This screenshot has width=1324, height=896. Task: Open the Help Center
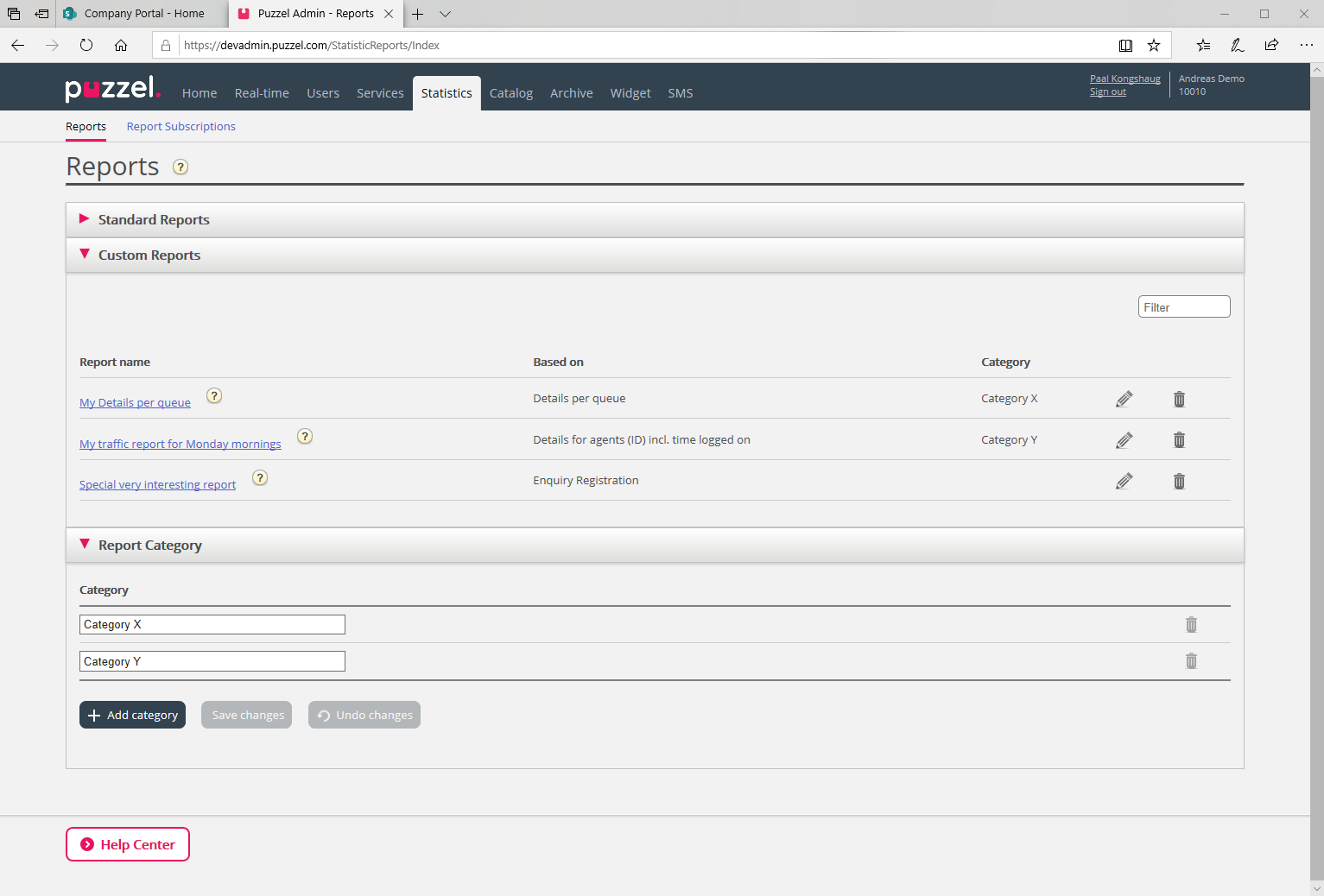pyautogui.click(x=128, y=844)
